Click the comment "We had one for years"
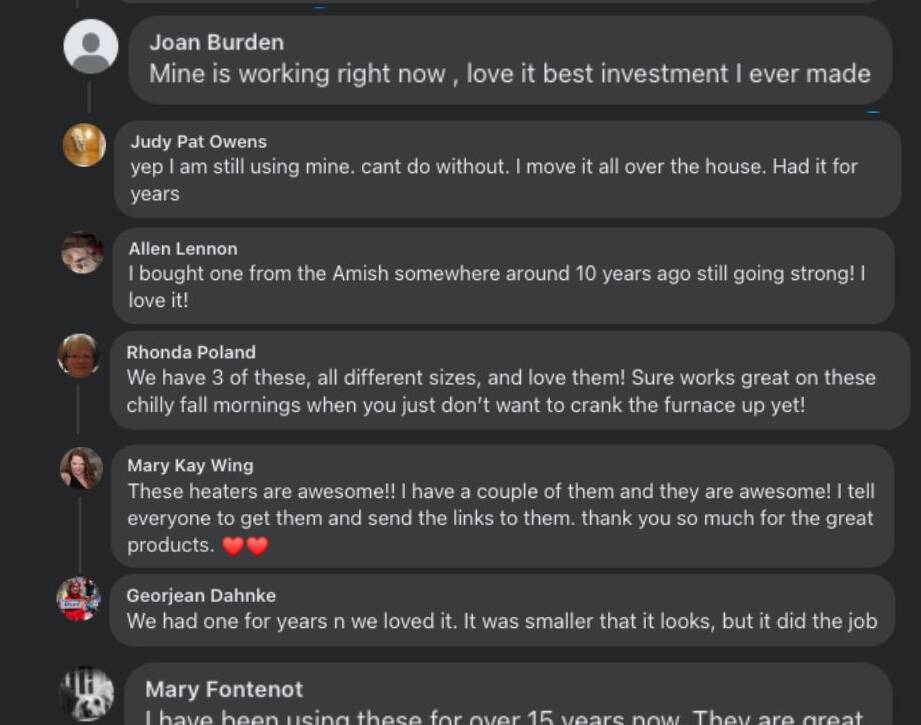Screen dimensions: 921x725 coord(501,621)
